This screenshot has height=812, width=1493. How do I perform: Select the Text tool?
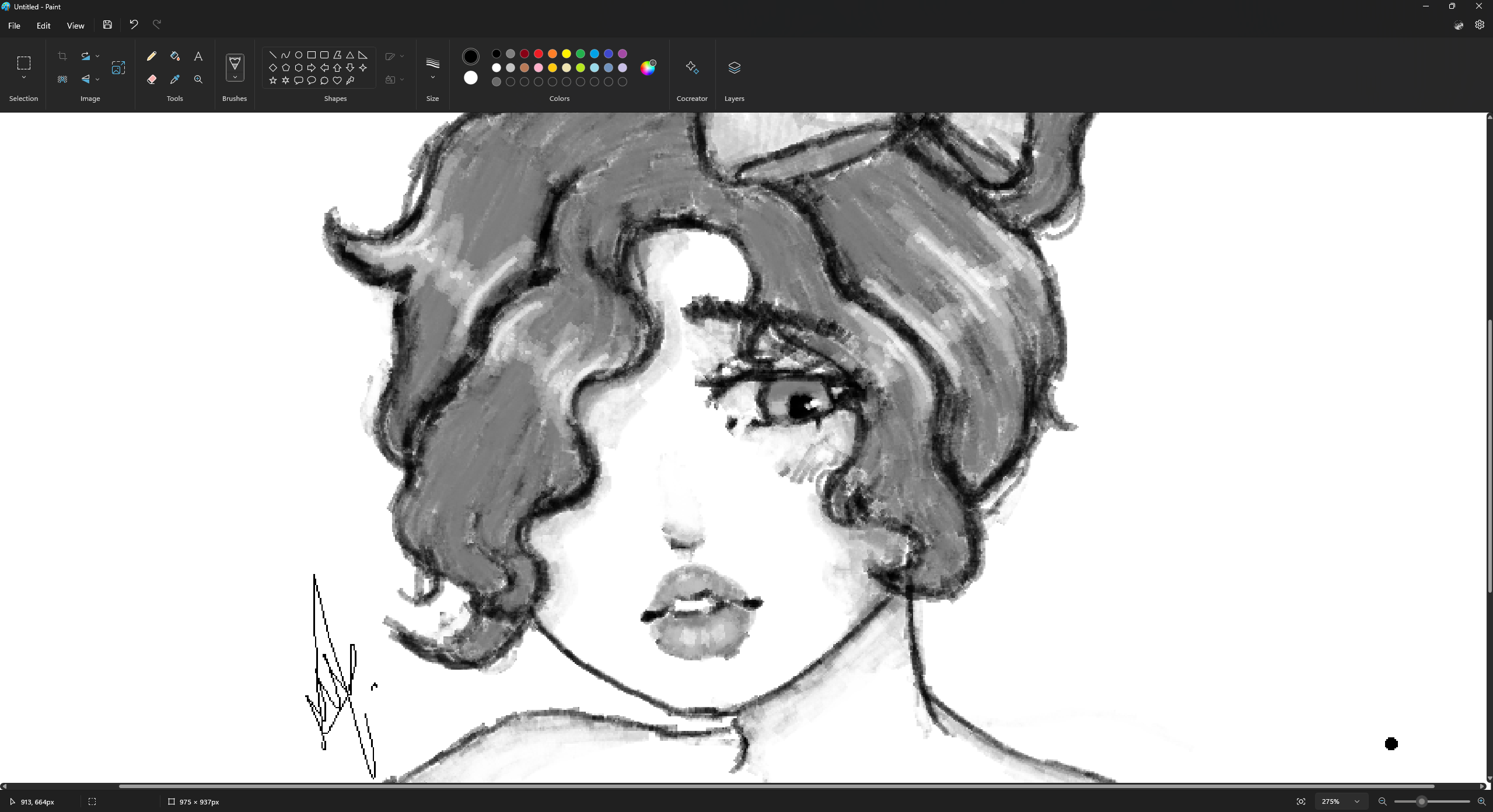pos(198,56)
